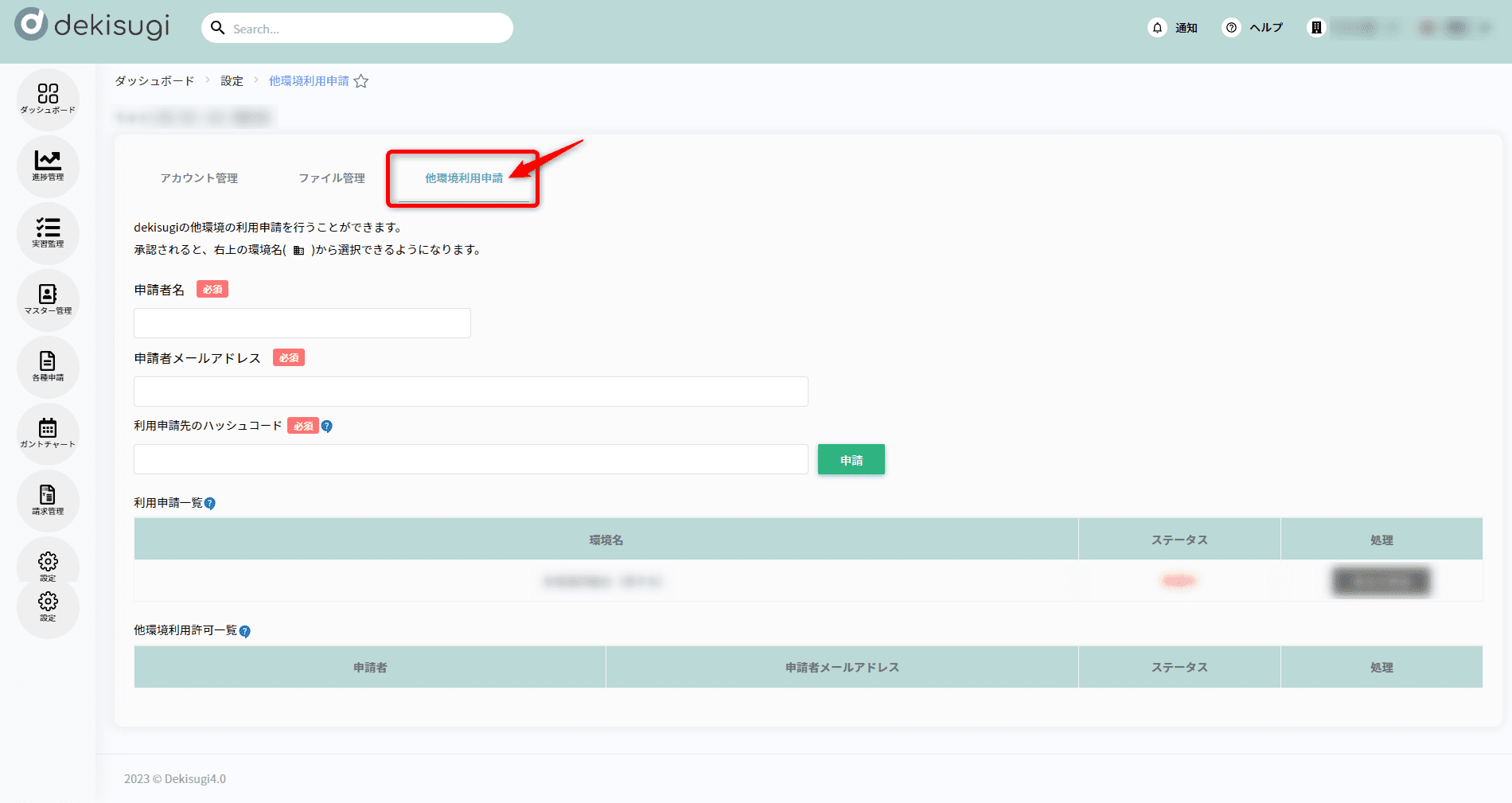The image size is (1512, 803).
Task: Go to ダッシュボード via breadcrumb
Action: tap(154, 81)
